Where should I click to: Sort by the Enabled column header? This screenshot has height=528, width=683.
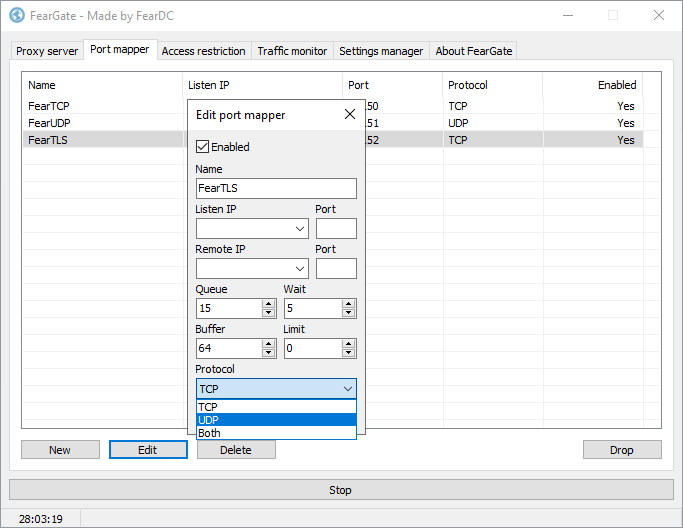pos(593,85)
